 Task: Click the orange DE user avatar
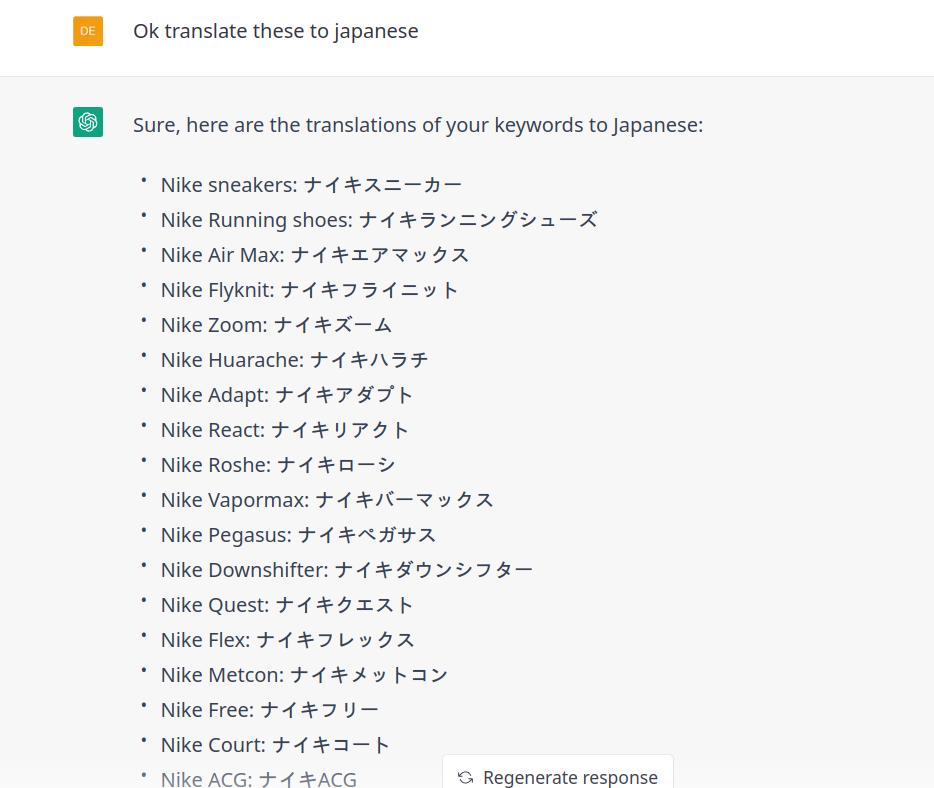point(88,31)
